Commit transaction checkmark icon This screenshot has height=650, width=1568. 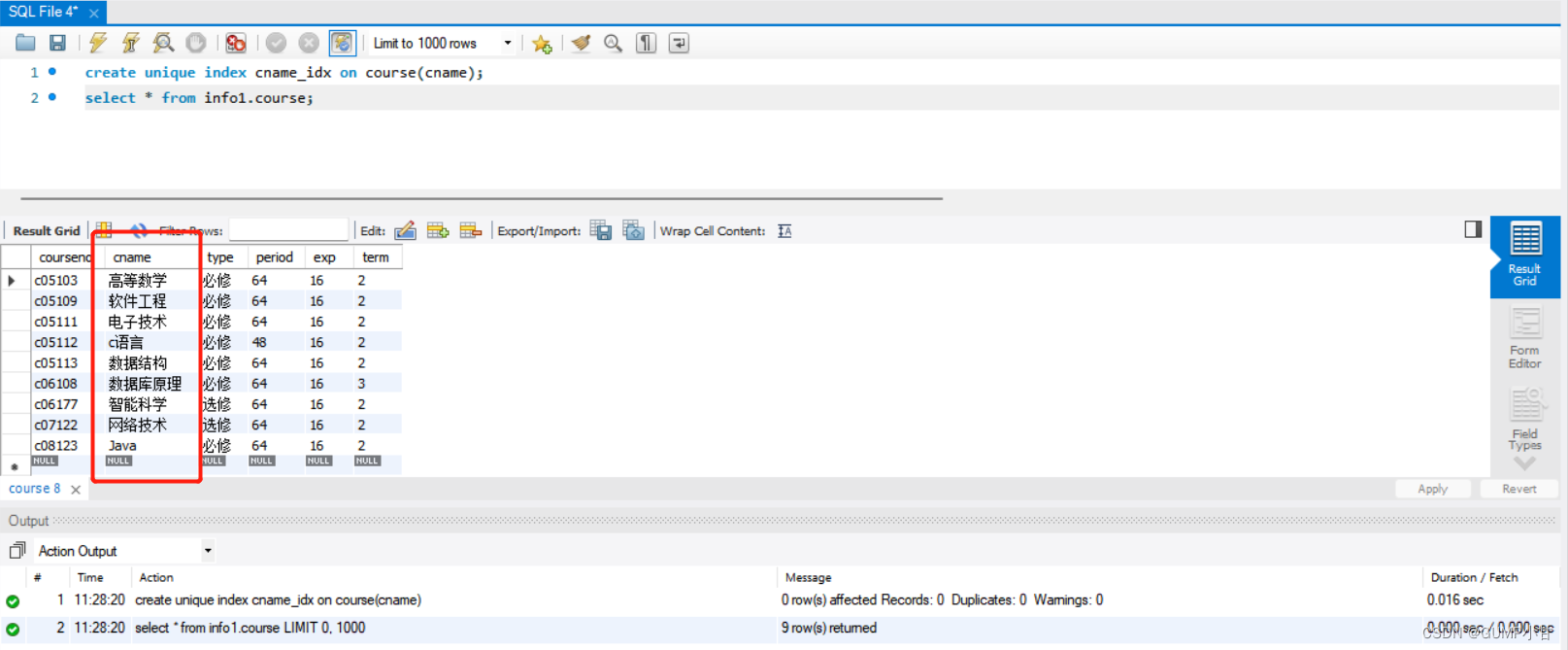click(x=276, y=43)
